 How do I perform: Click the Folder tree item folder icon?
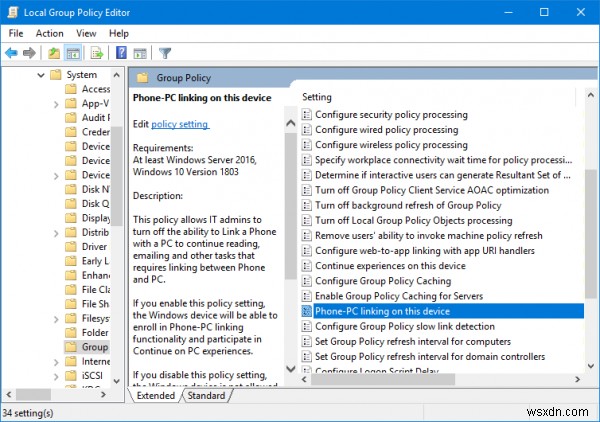71,332
